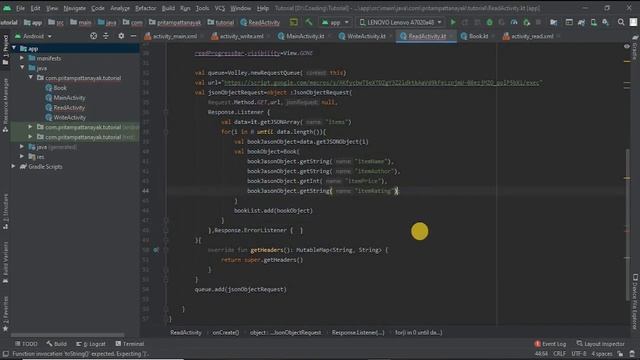
Task: Toggle the editor inspections eye icon
Action: pyautogui.click(x=627, y=47)
